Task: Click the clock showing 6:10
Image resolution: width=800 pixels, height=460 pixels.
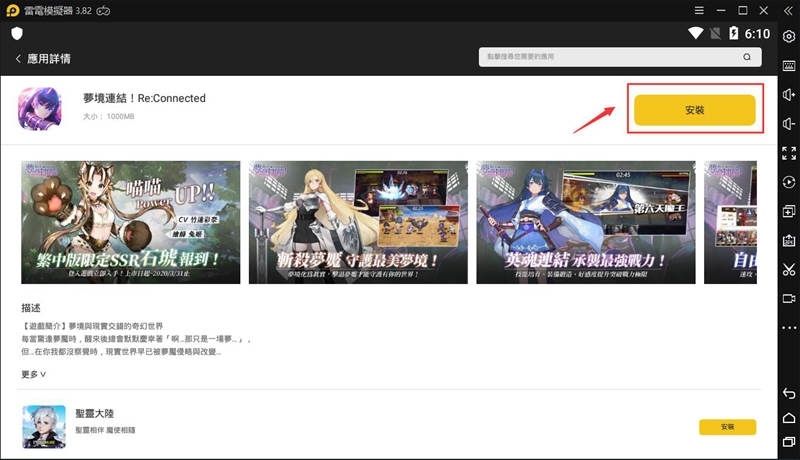Action: (757, 34)
